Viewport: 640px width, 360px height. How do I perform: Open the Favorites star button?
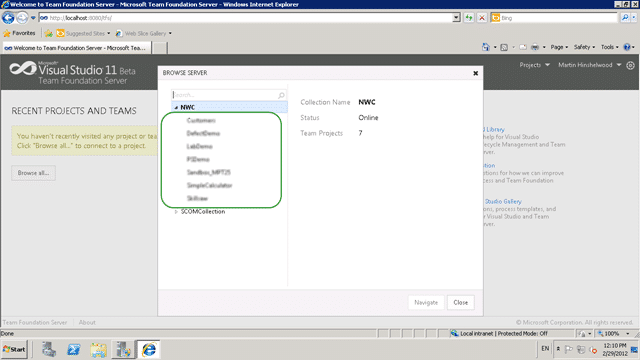click(x=20, y=33)
